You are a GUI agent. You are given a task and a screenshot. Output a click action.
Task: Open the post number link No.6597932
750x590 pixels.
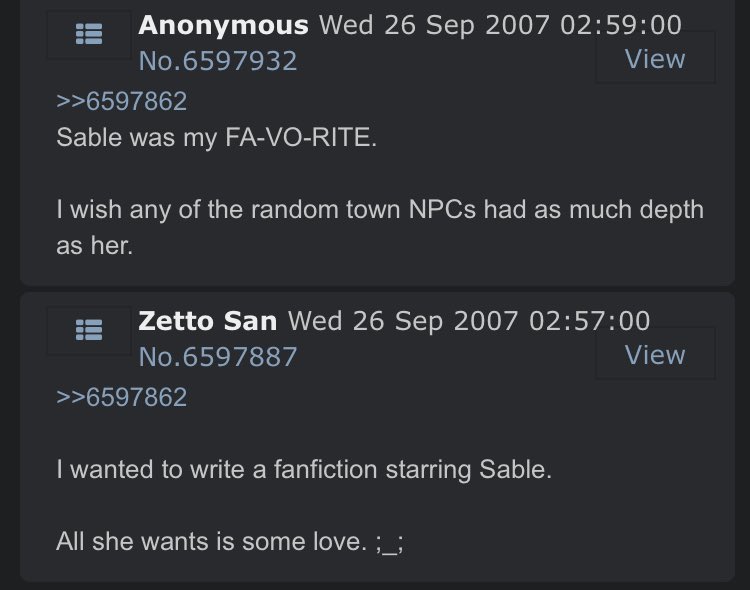point(218,61)
